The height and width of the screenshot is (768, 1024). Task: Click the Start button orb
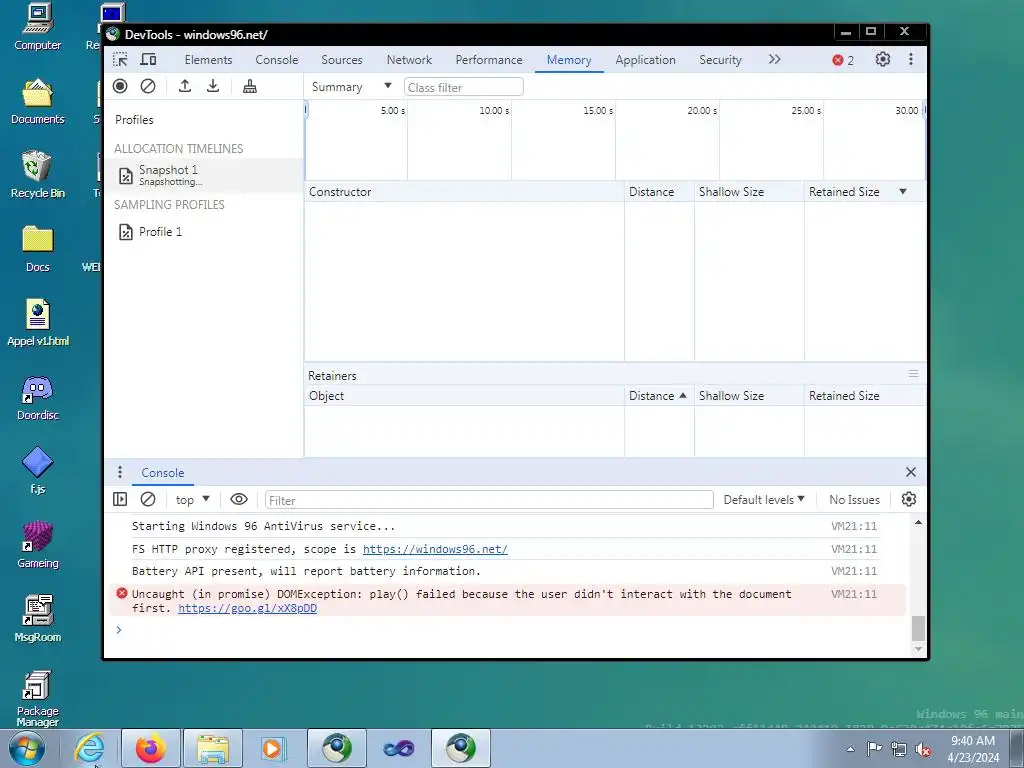[x=26, y=748]
